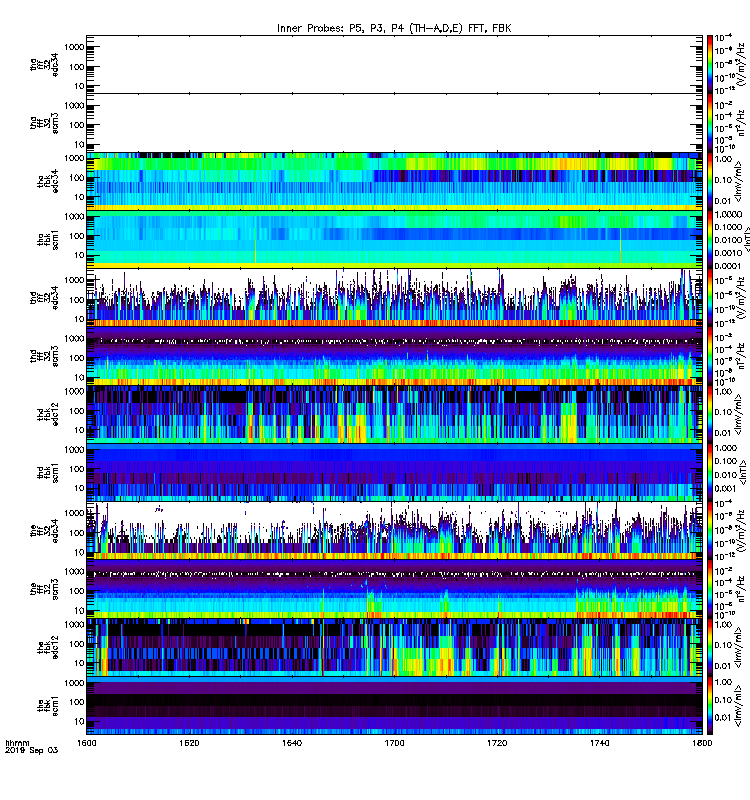750x800 pixels.
Task: Click the '1600' time axis label
Action: [86, 743]
